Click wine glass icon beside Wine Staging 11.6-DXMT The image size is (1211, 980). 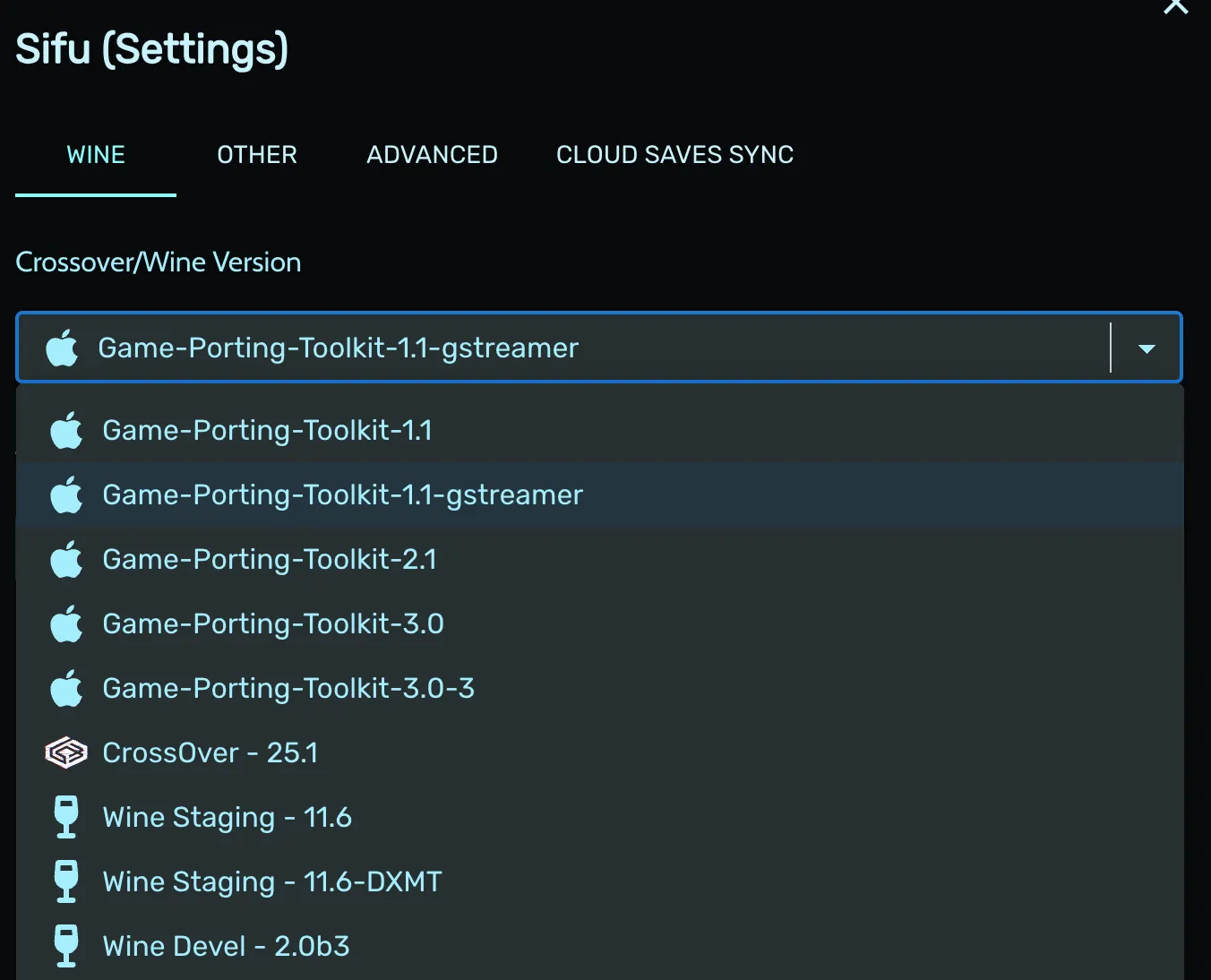[66, 881]
